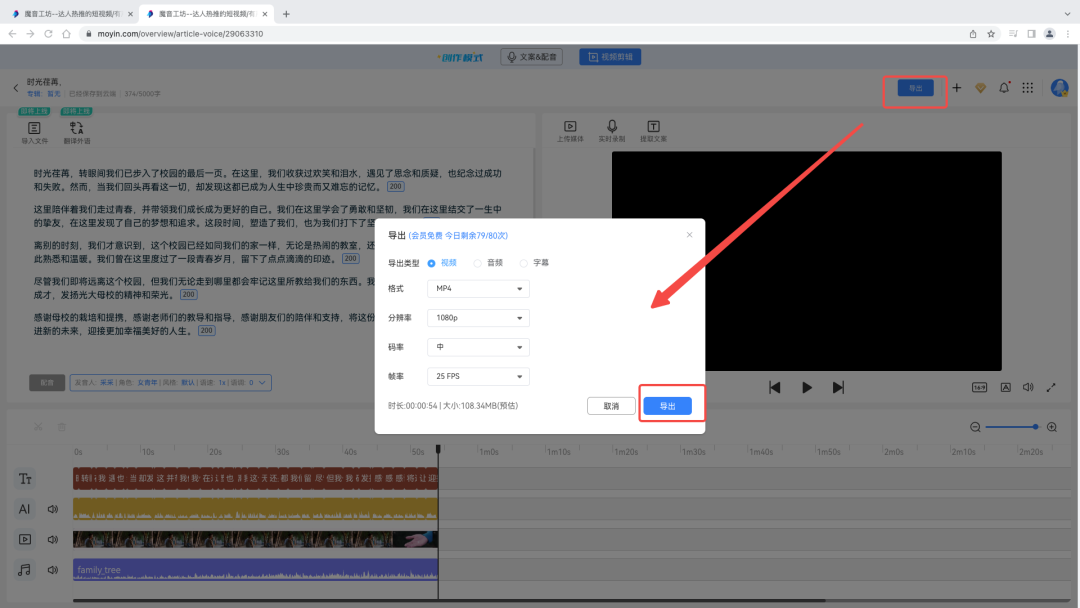Click 取消 to cancel export

click(x=611, y=406)
